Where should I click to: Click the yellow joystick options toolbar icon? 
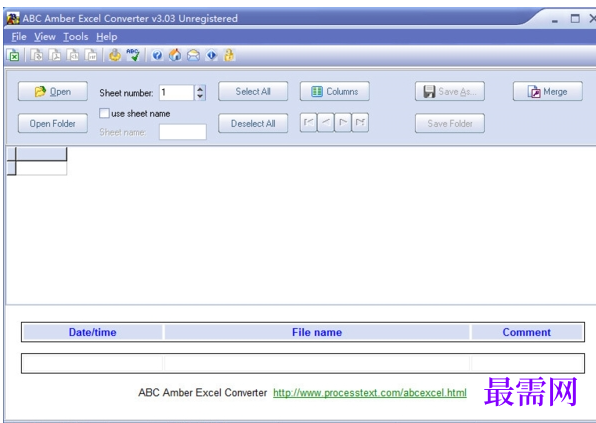pos(114,55)
